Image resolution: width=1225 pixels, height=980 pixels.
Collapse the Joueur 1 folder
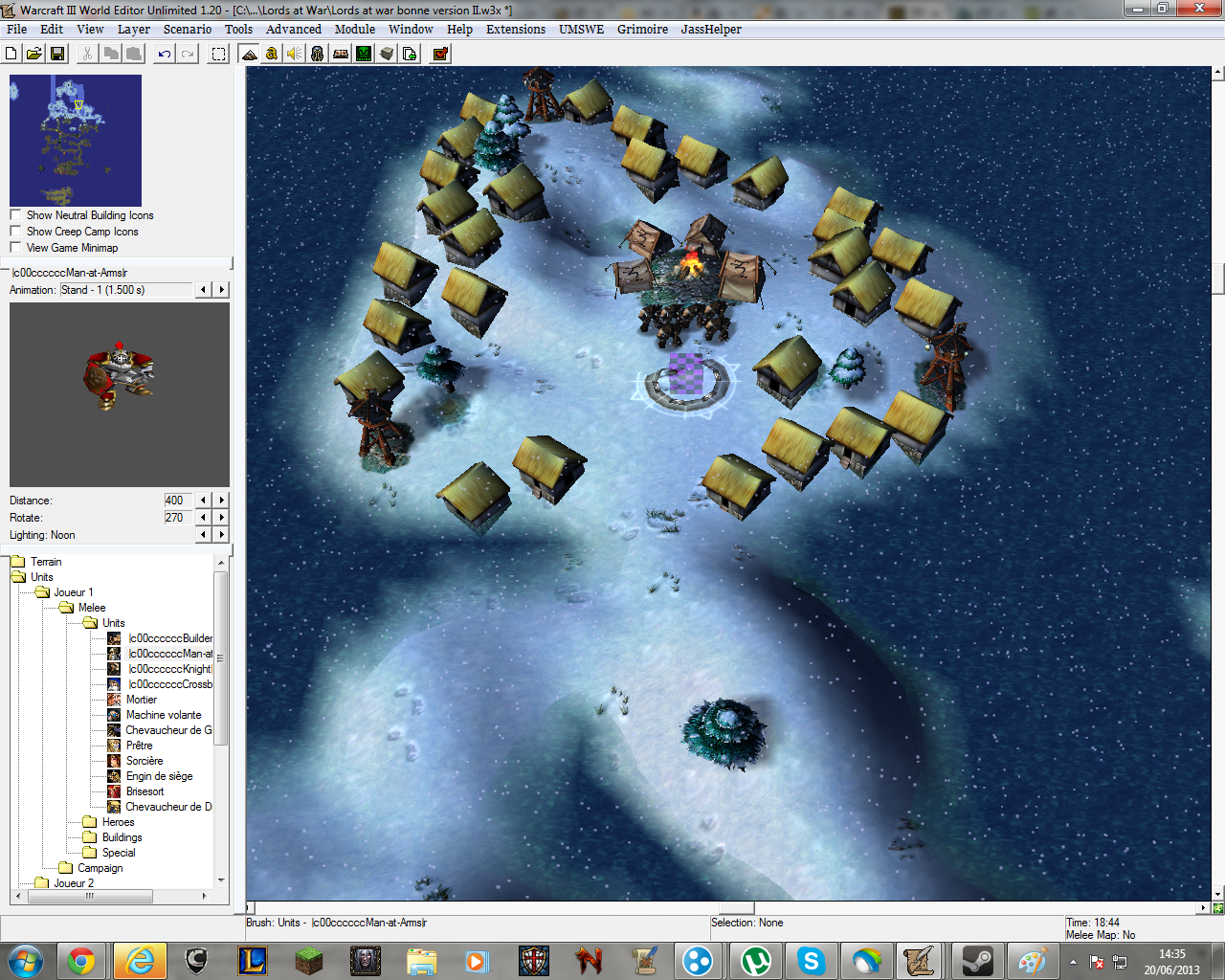pyautogui.click(x=42, y=592)
